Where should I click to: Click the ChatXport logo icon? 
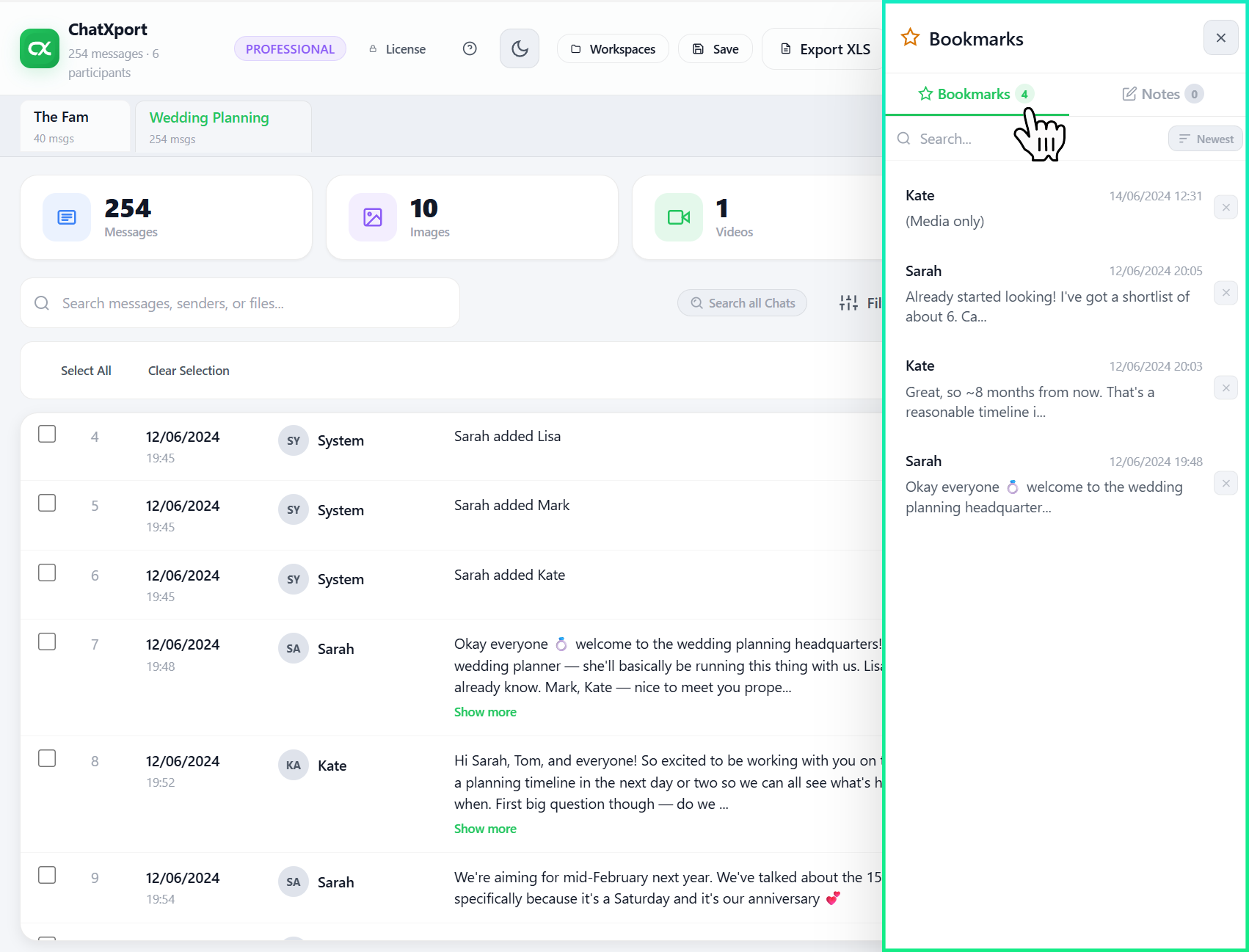click(40, 48)
